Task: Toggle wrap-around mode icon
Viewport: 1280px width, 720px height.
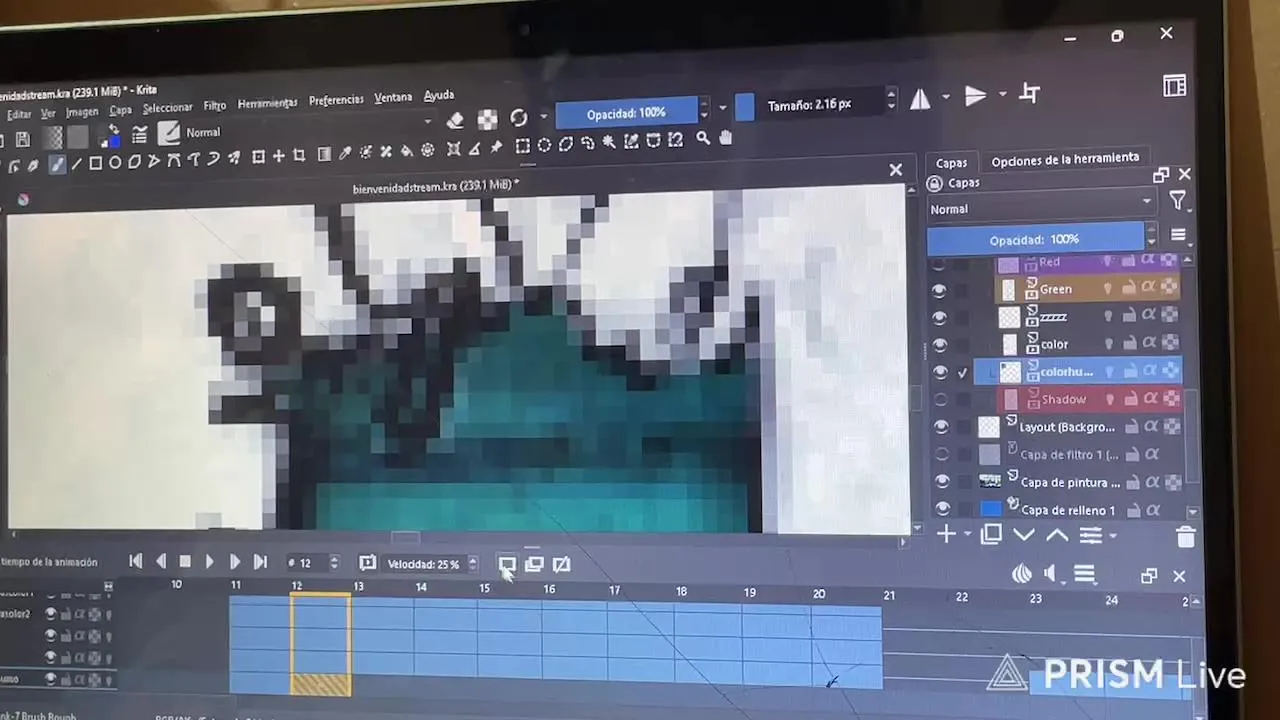Action: (x=1029, y=94)
